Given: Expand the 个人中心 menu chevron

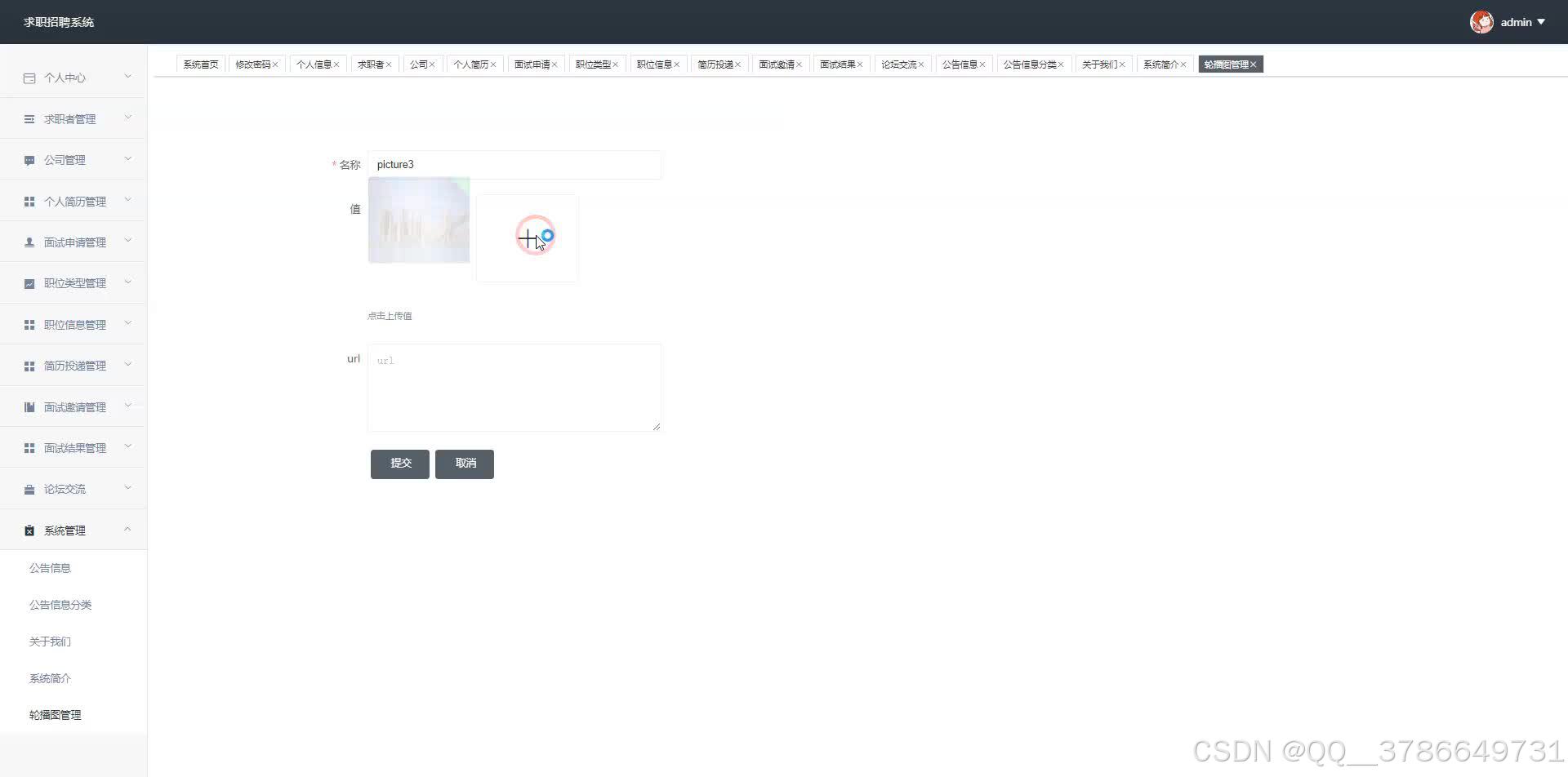Looking at the screenshot, I should 127,77.
